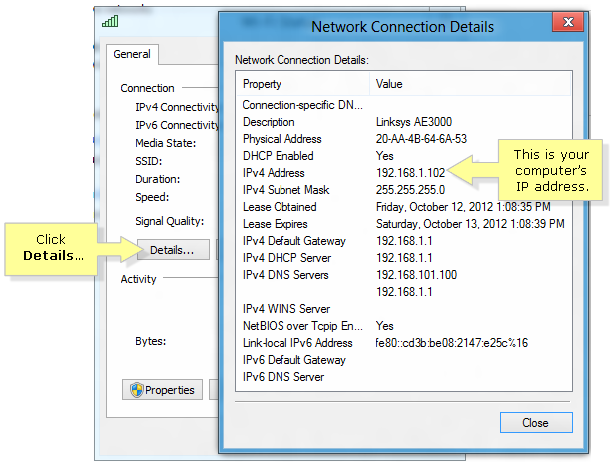This screenshot has width=615, height=466.
Task: Open the Details... button
Action: pyautogui.click(x=172, y=249)
